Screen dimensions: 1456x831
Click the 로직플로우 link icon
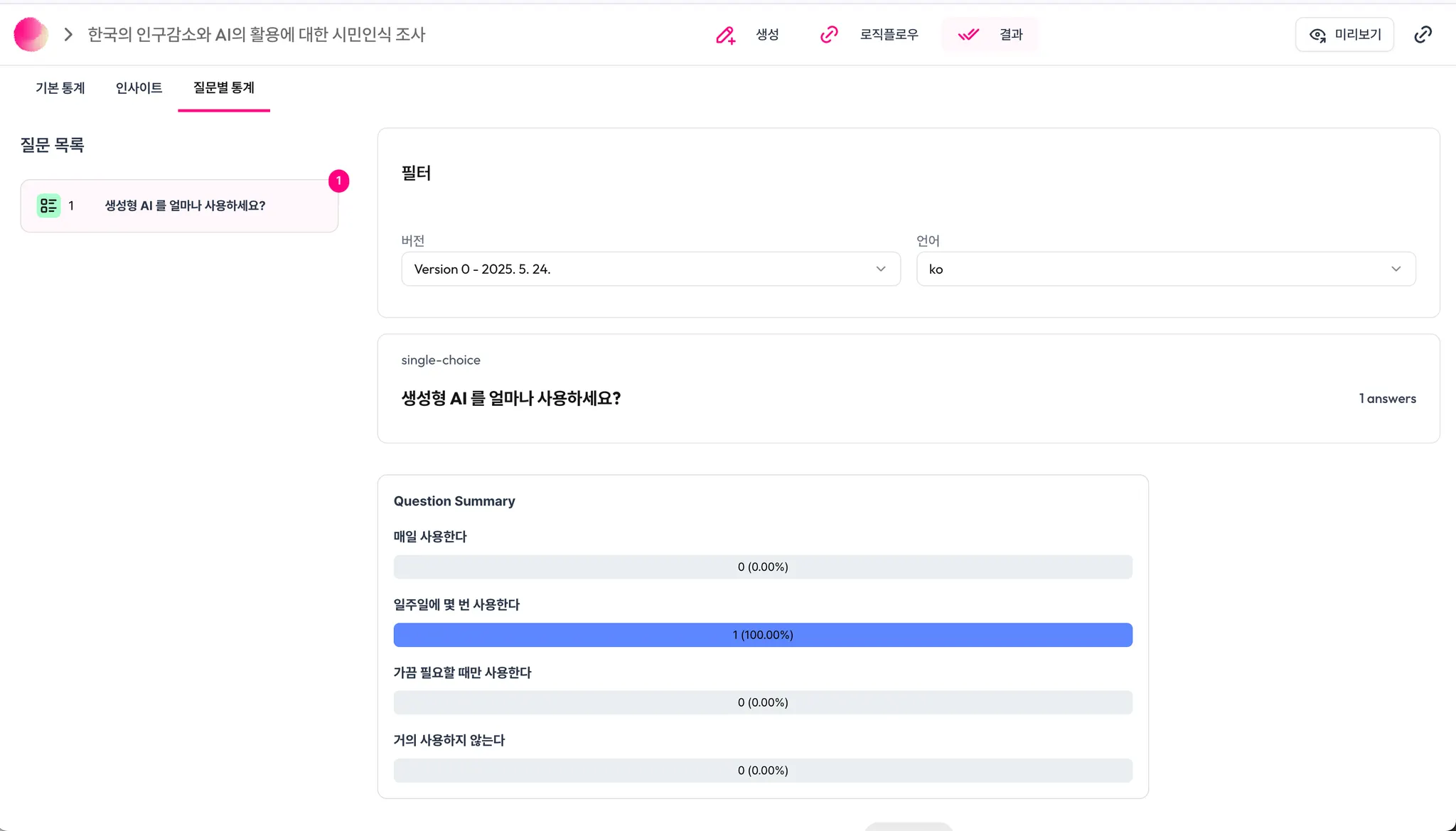pyautogui.click(x=829, y=34)
